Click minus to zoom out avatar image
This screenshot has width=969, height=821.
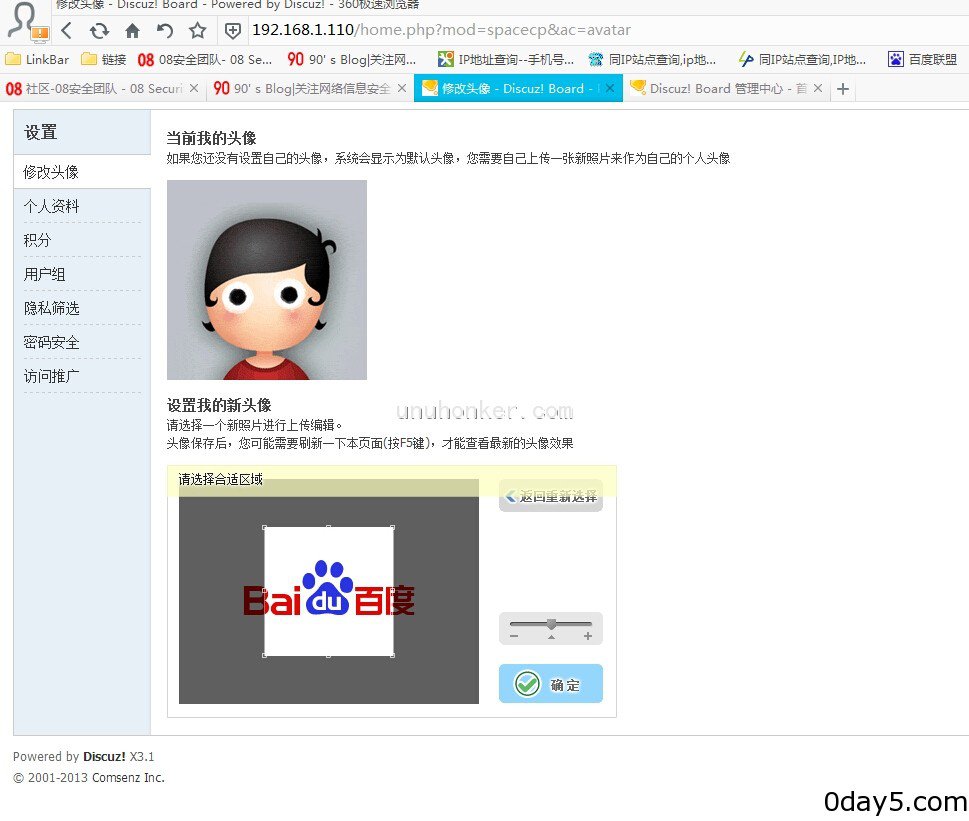click(x=513, y=636)
